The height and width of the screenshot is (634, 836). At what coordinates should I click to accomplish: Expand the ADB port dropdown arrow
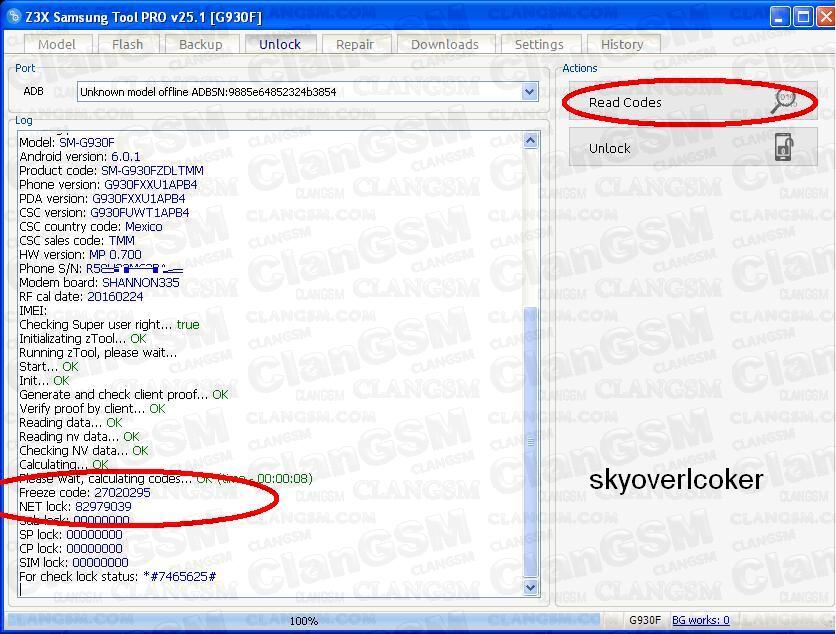[529, 92]
